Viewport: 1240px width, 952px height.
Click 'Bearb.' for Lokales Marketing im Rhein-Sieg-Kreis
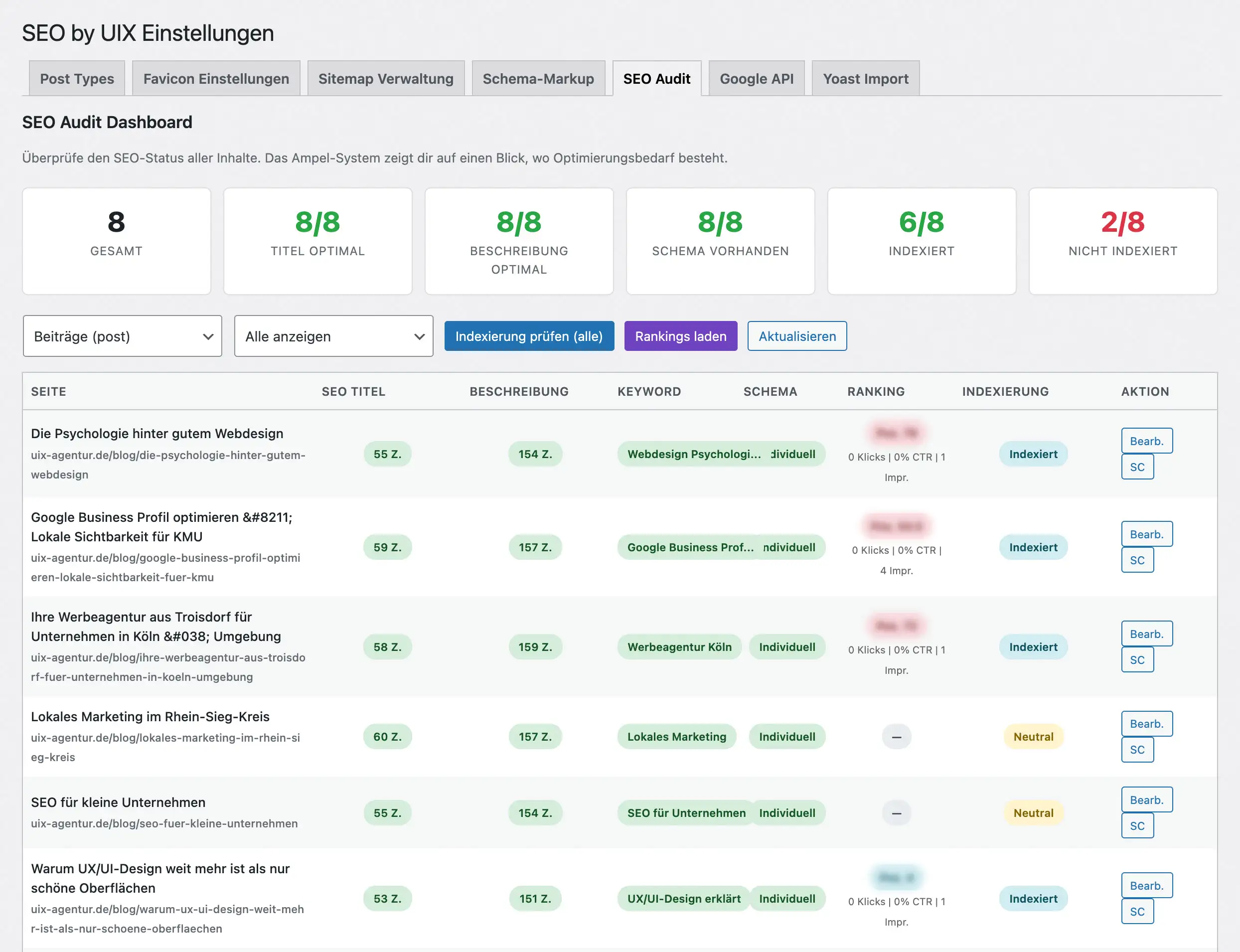coord(1146,724)
